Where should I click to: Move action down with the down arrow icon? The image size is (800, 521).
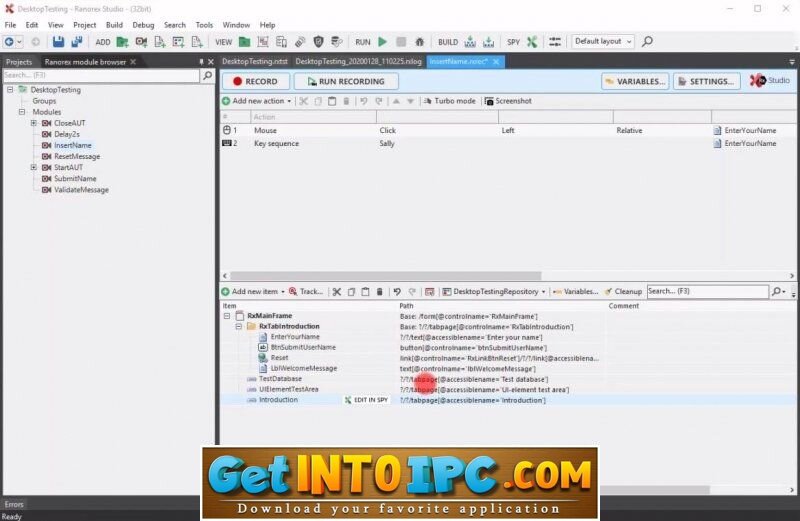pos(410,101)
